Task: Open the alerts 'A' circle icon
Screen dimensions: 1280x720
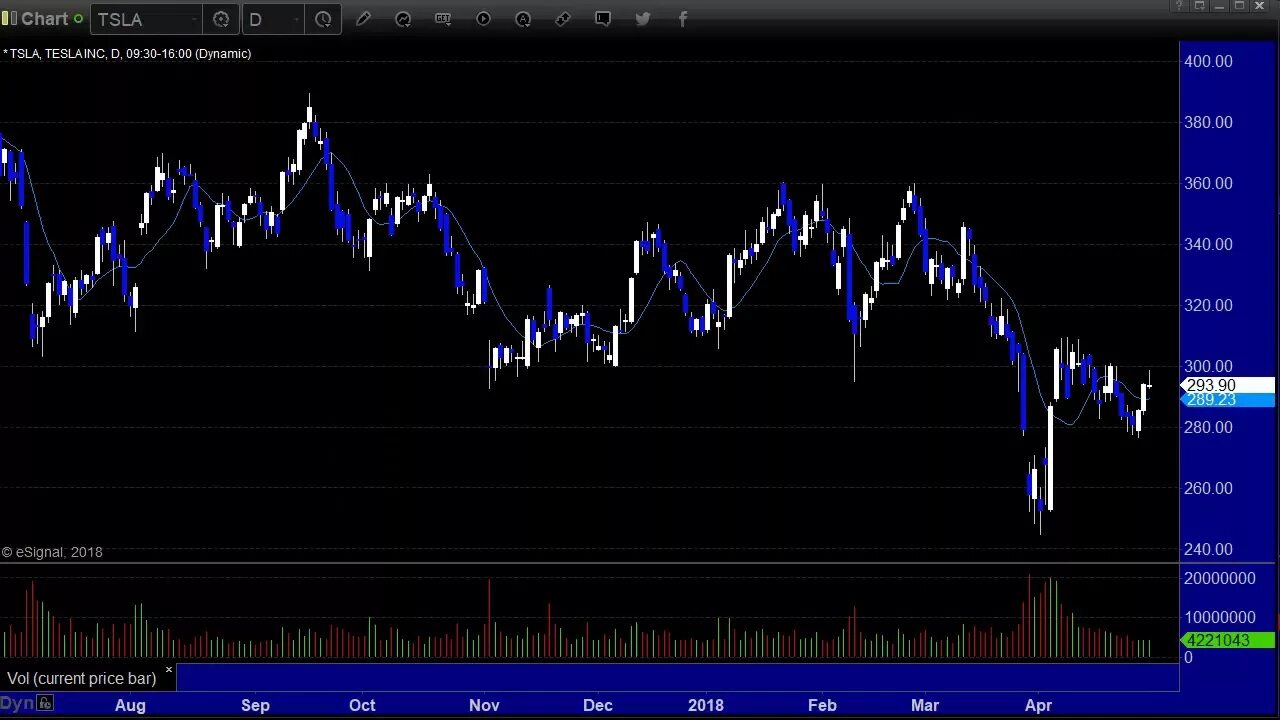Action: coord(523,19)
